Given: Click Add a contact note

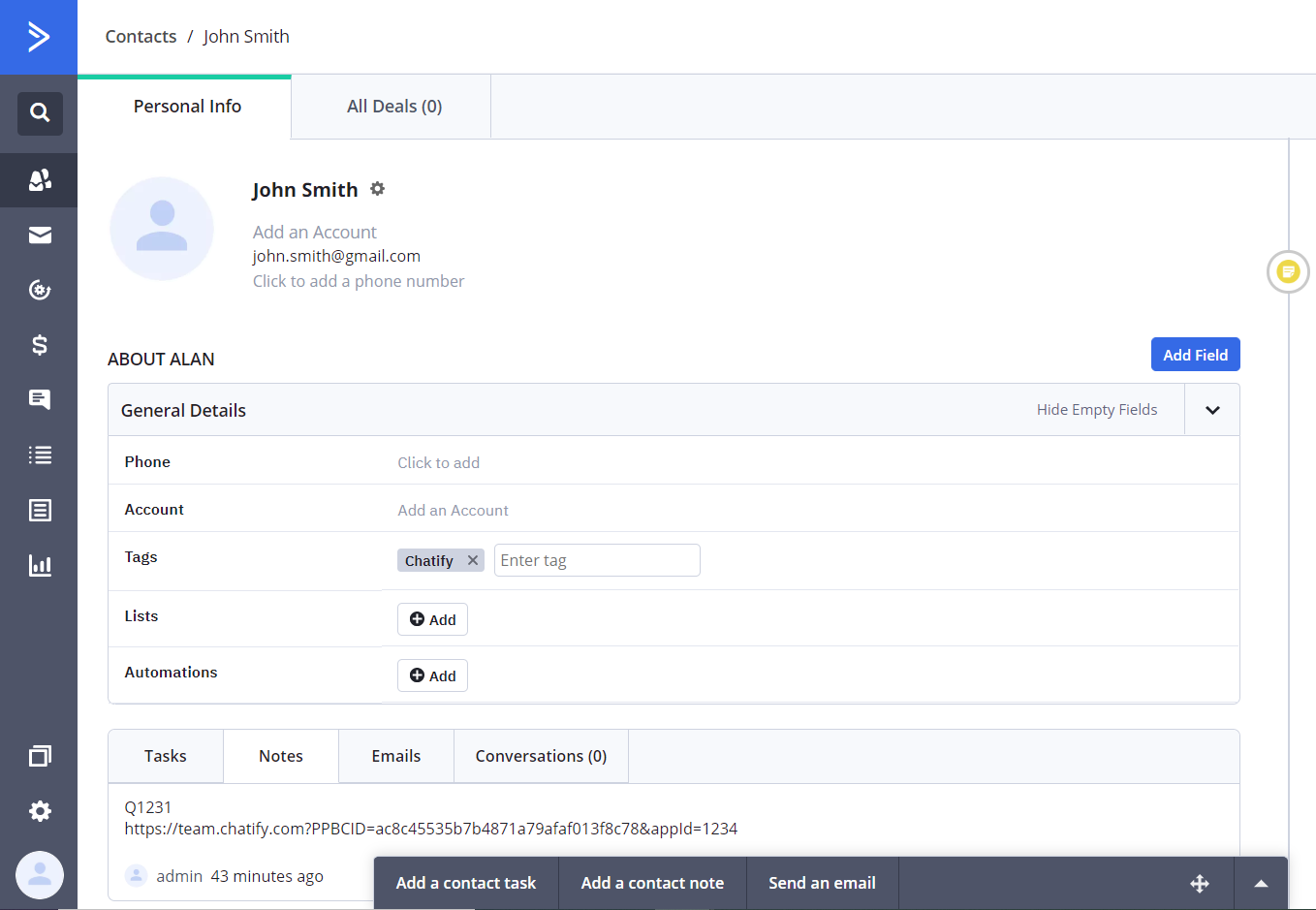Looking at the screenshot, I should [652, 883].
